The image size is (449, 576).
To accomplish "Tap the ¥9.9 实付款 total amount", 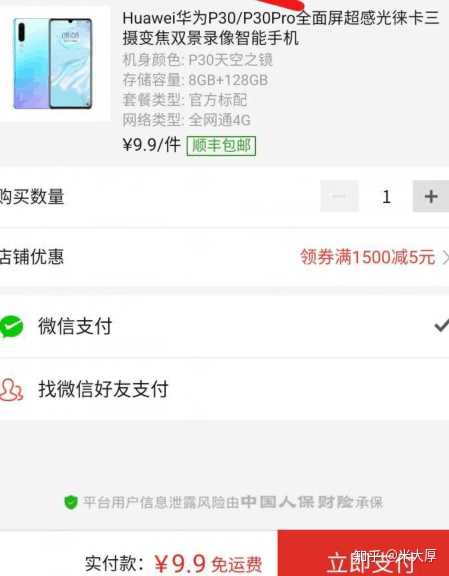I will pyautogui.click(x=180, y=563).
